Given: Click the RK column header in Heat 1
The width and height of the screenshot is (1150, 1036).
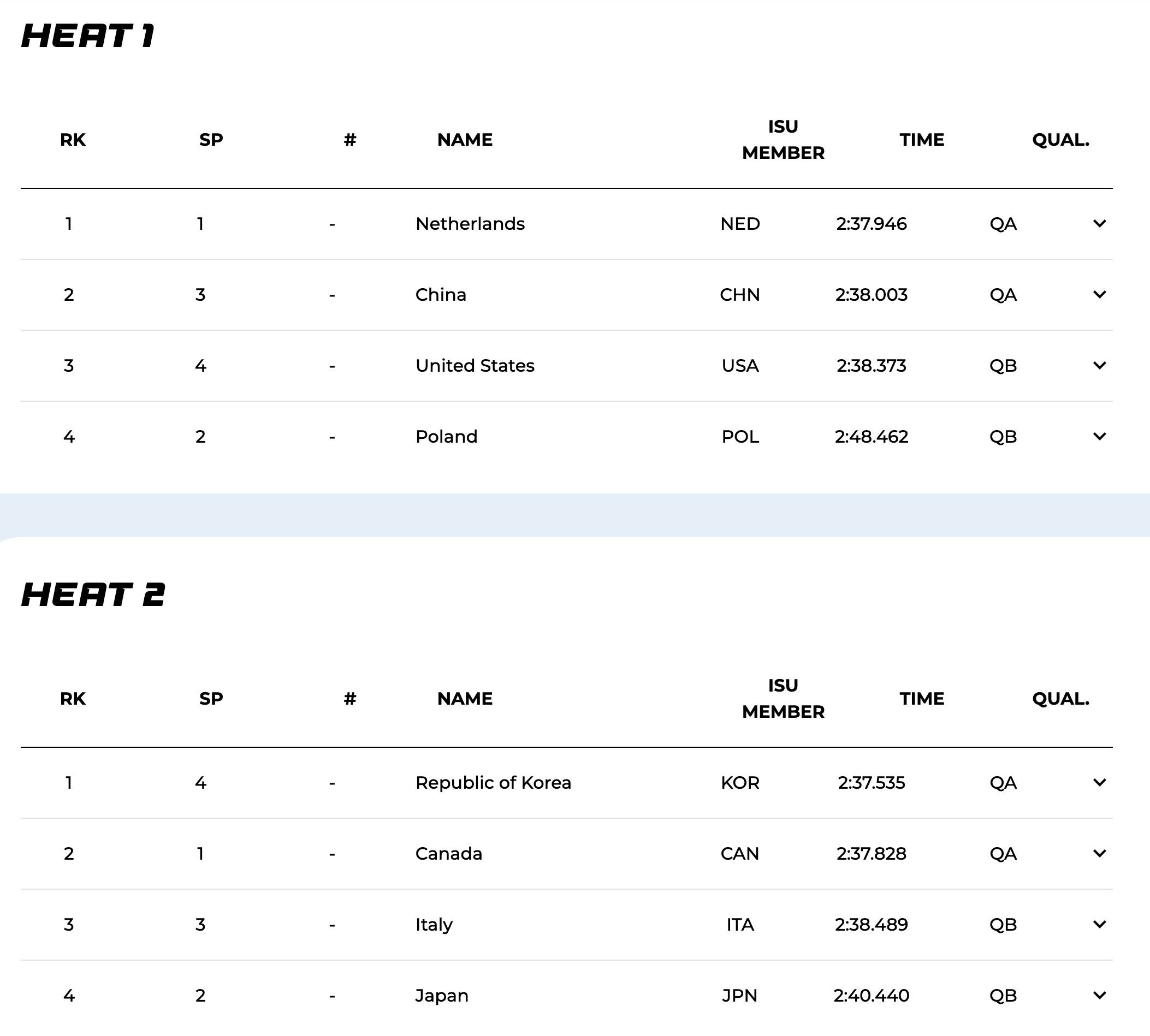Looking at the screenshot, I should coord(73,140).
